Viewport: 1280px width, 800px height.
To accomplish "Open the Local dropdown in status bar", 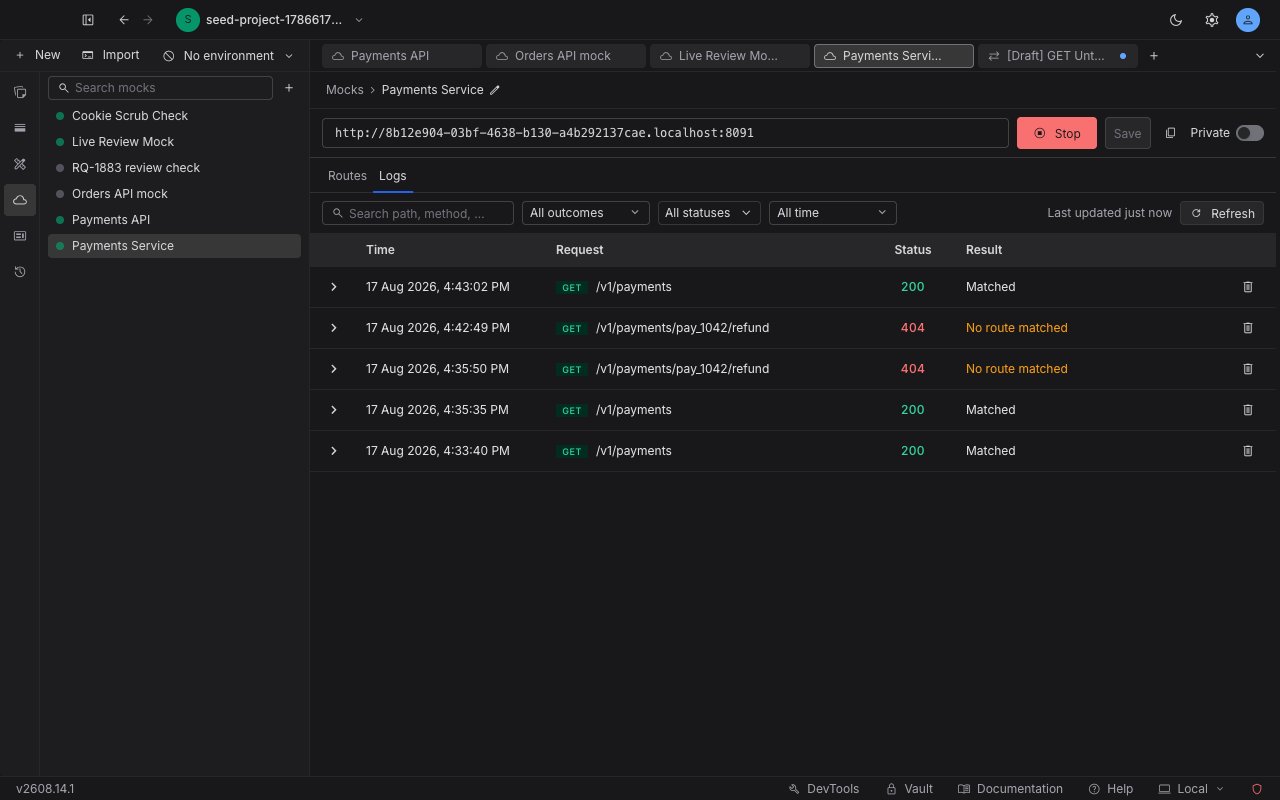I will pyautogui.click(x=1191, y=789).
